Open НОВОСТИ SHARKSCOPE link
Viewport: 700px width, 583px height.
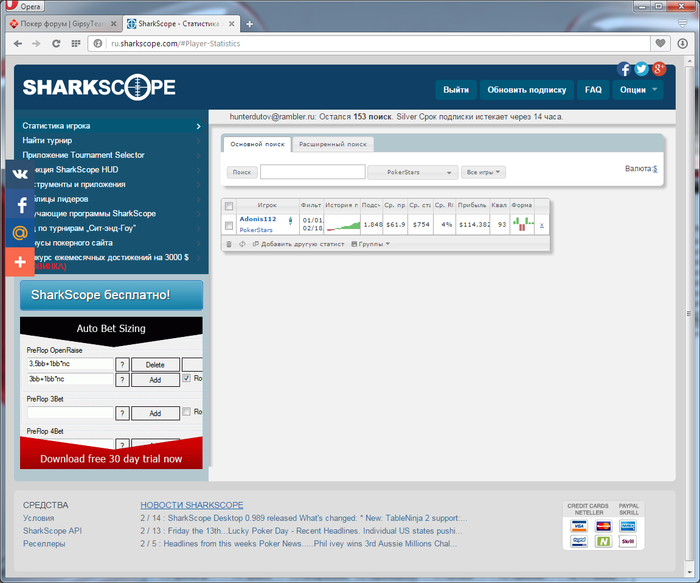coord(192,505)
